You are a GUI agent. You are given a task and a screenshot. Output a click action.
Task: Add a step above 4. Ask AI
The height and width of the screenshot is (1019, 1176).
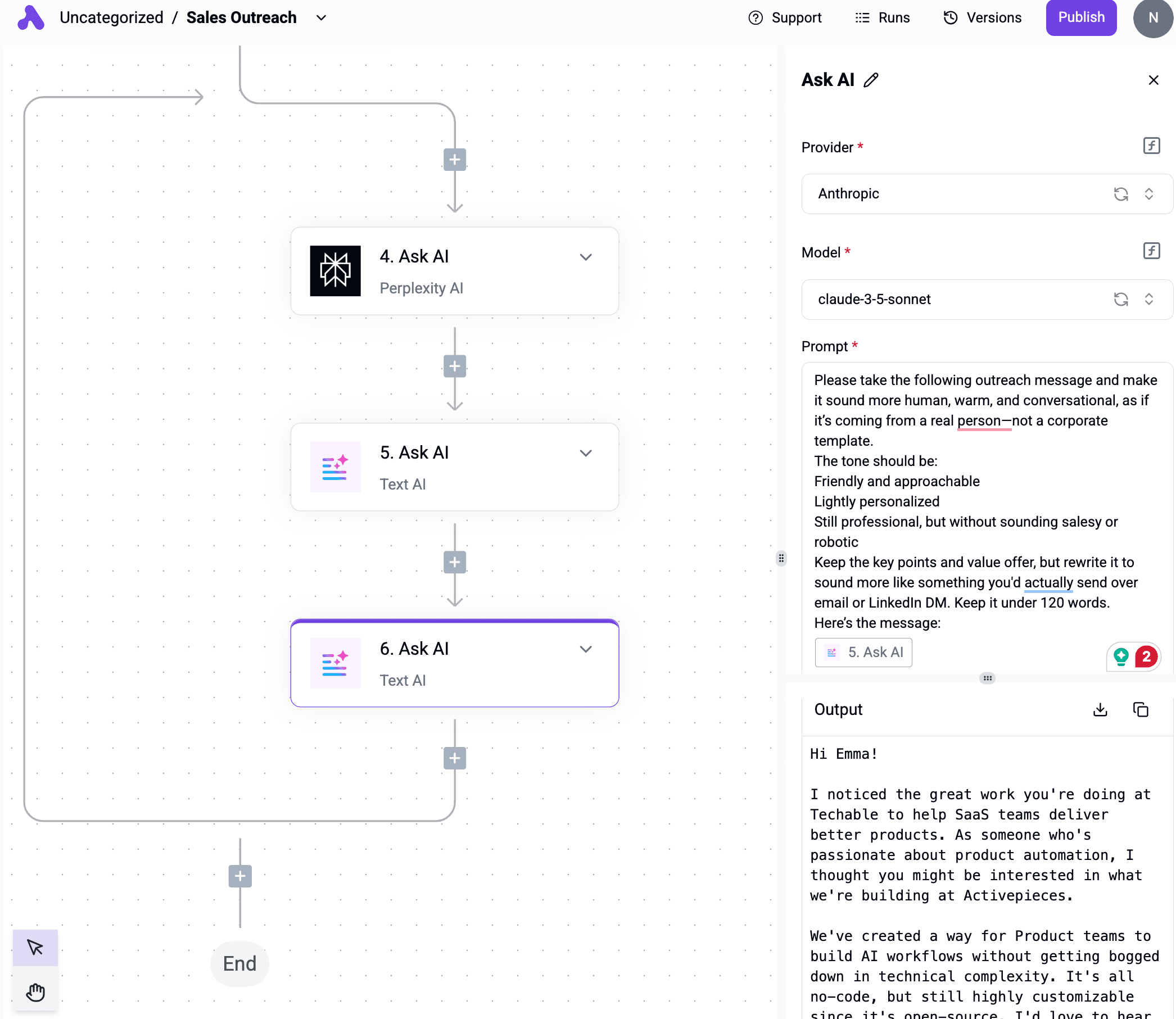[x=455, y=160]
